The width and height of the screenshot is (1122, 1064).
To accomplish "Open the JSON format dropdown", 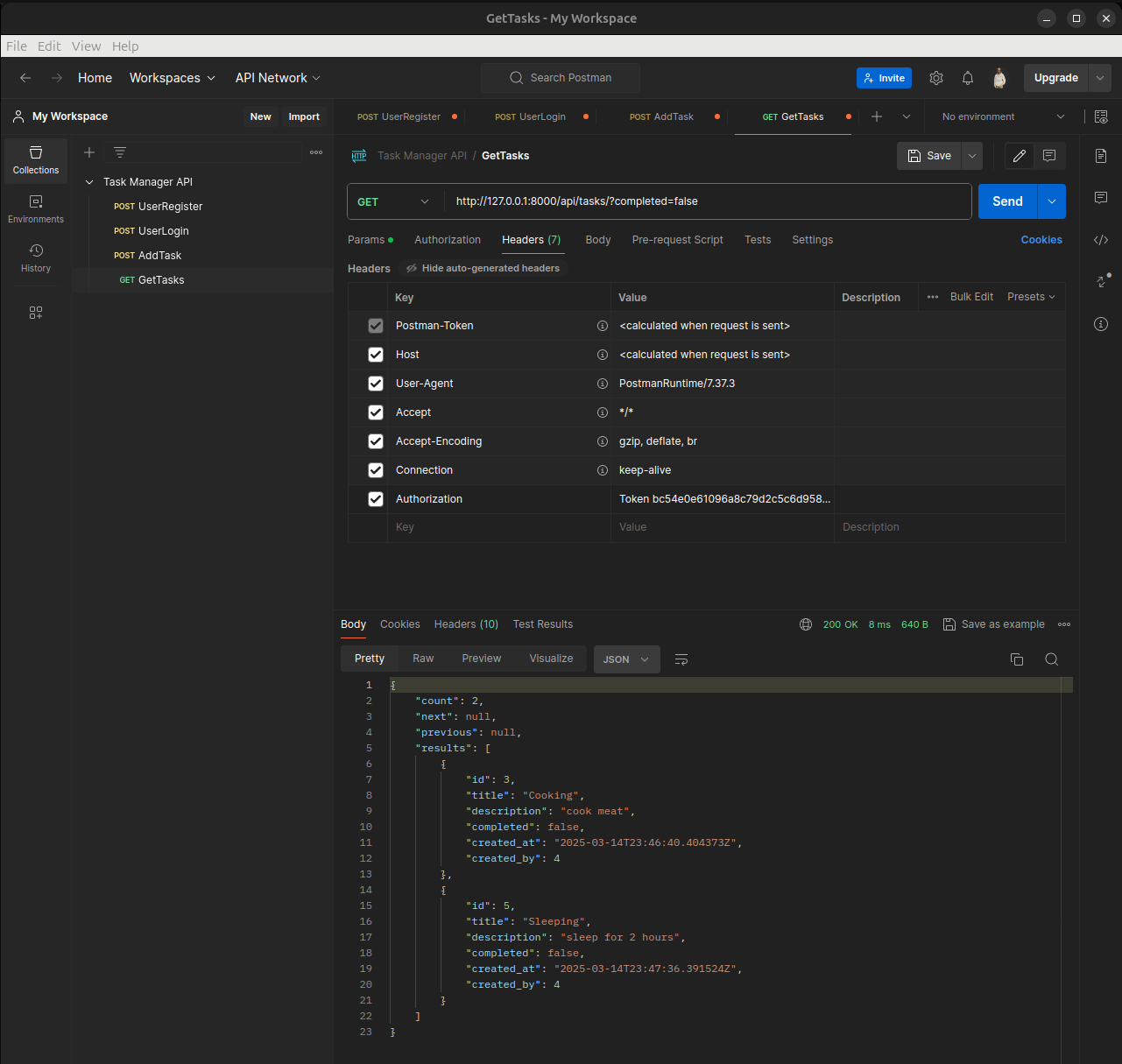I will click(626, 659).
